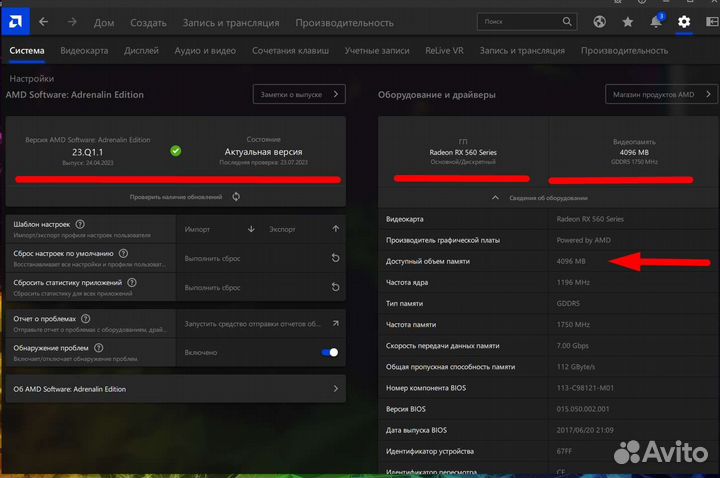
Task: Click the Номер компонента BIOS row
Action: [549, 388]
